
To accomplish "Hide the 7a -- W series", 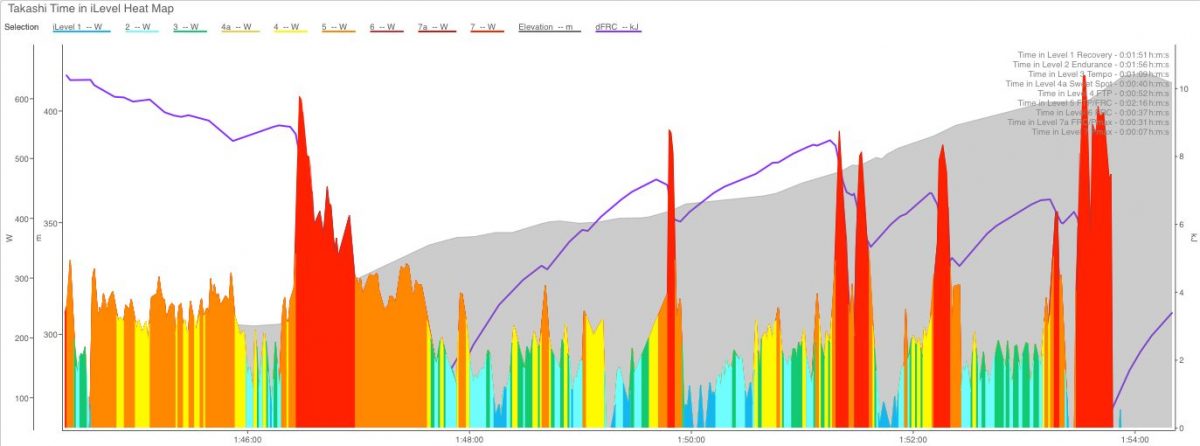I will coord(435,27).
